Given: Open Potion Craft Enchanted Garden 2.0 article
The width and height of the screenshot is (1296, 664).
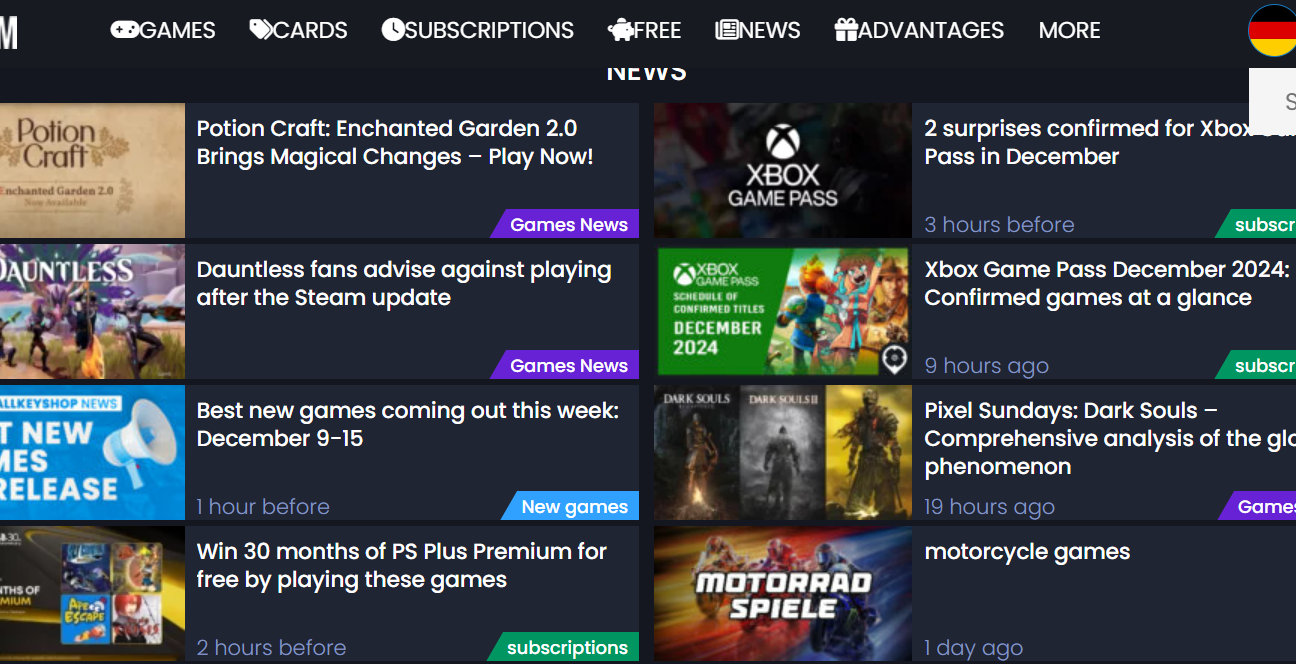Looking at the screenshot, I should [395, 142].
